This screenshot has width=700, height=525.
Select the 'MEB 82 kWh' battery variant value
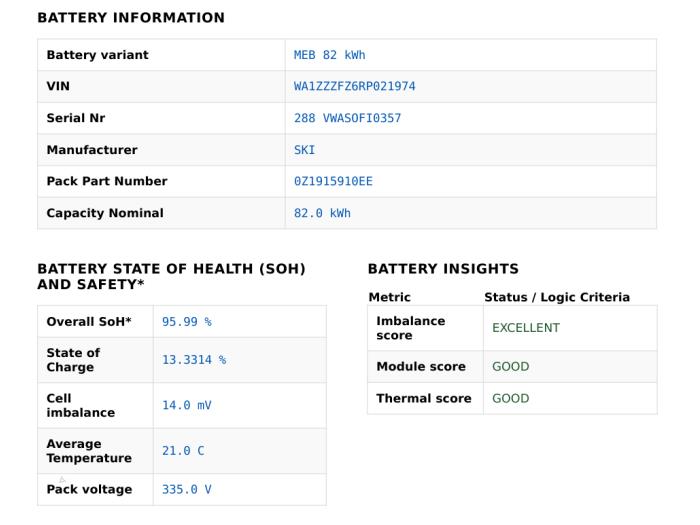click(329, 55)
